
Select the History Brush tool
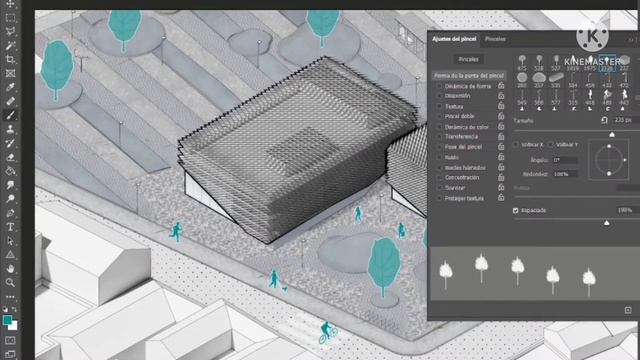[x=10, y=143]
